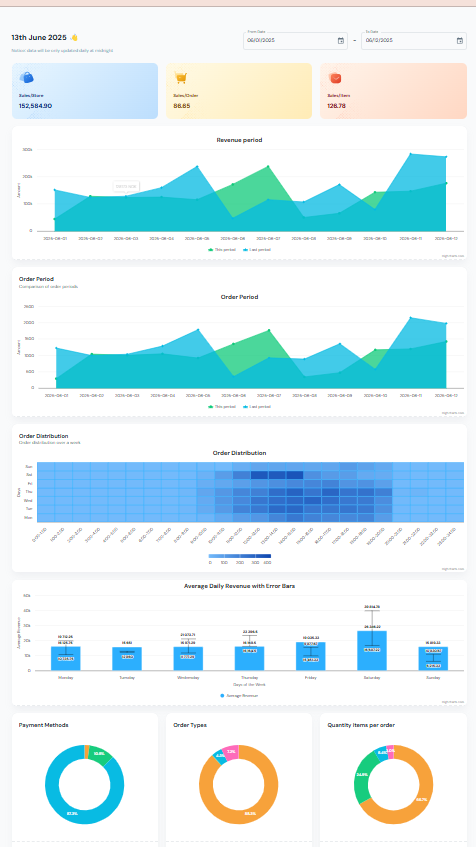Click the To Date input field
The height and width of the screenshot is (847, 476).
pyautogui.click(x=414, y=41)
